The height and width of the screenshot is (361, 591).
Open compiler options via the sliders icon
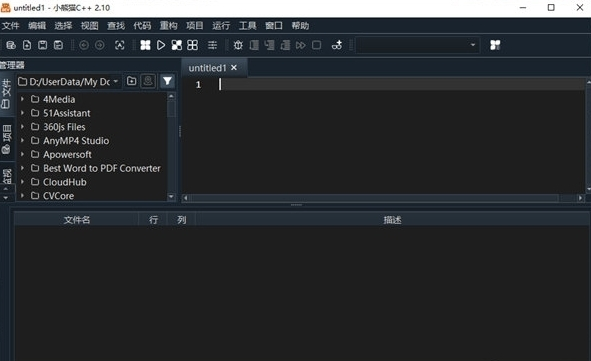click(x=212, y=45)
